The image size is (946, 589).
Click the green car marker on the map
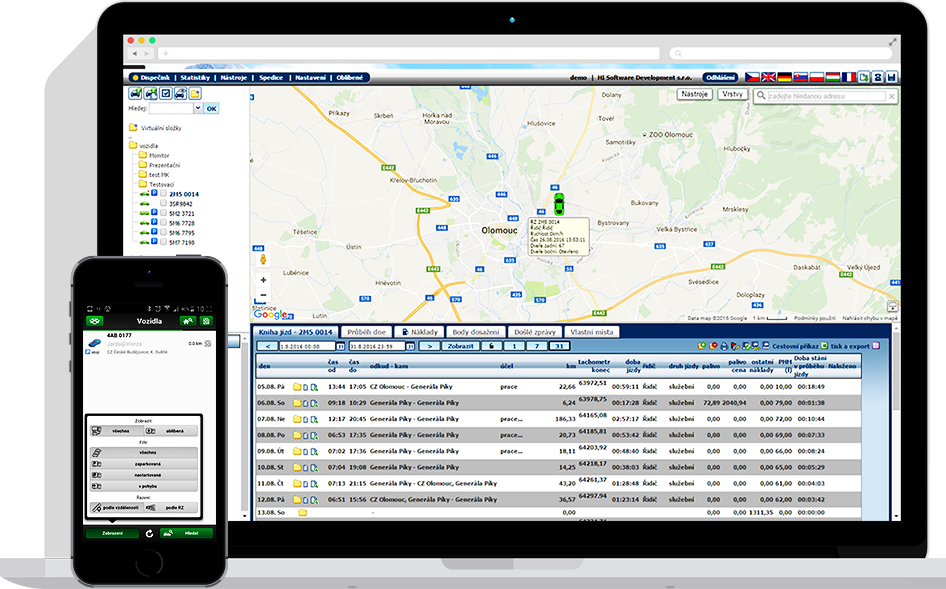(x=558, y=202)
